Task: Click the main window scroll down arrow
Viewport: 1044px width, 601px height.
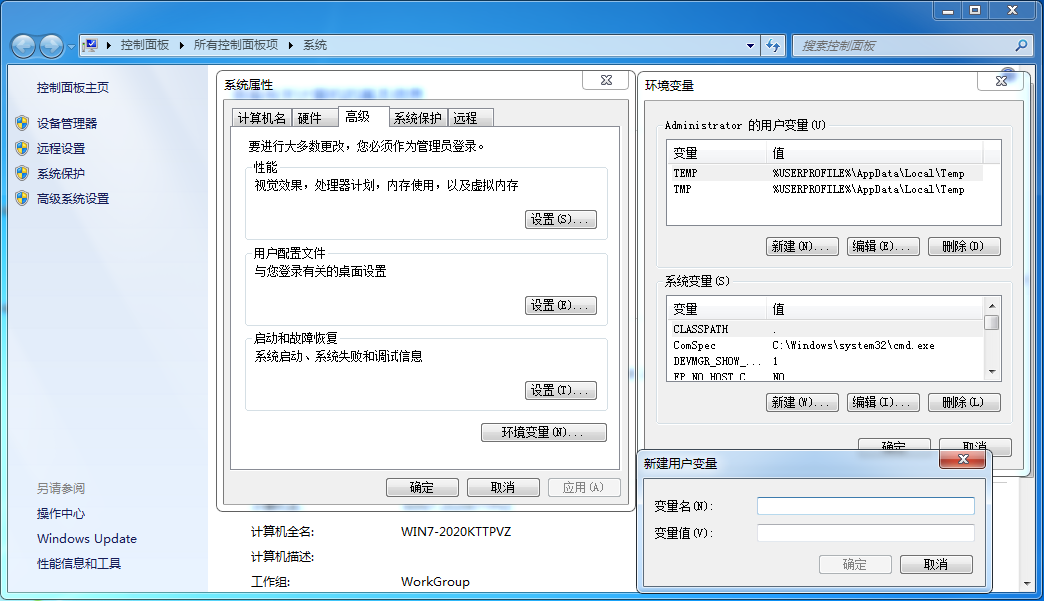Action: (1026, 584)
